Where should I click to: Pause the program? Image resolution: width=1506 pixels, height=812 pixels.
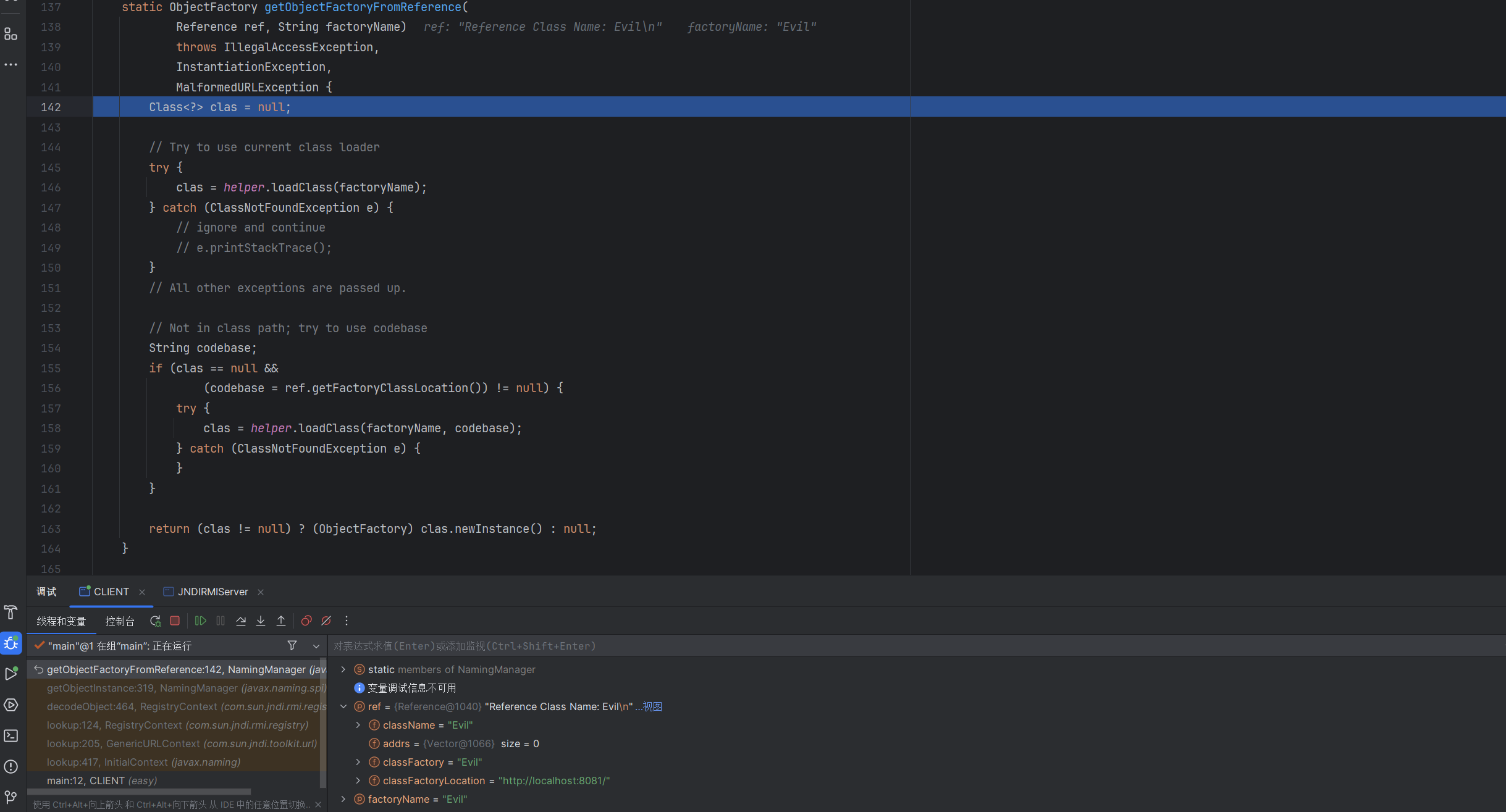(221, 621)
